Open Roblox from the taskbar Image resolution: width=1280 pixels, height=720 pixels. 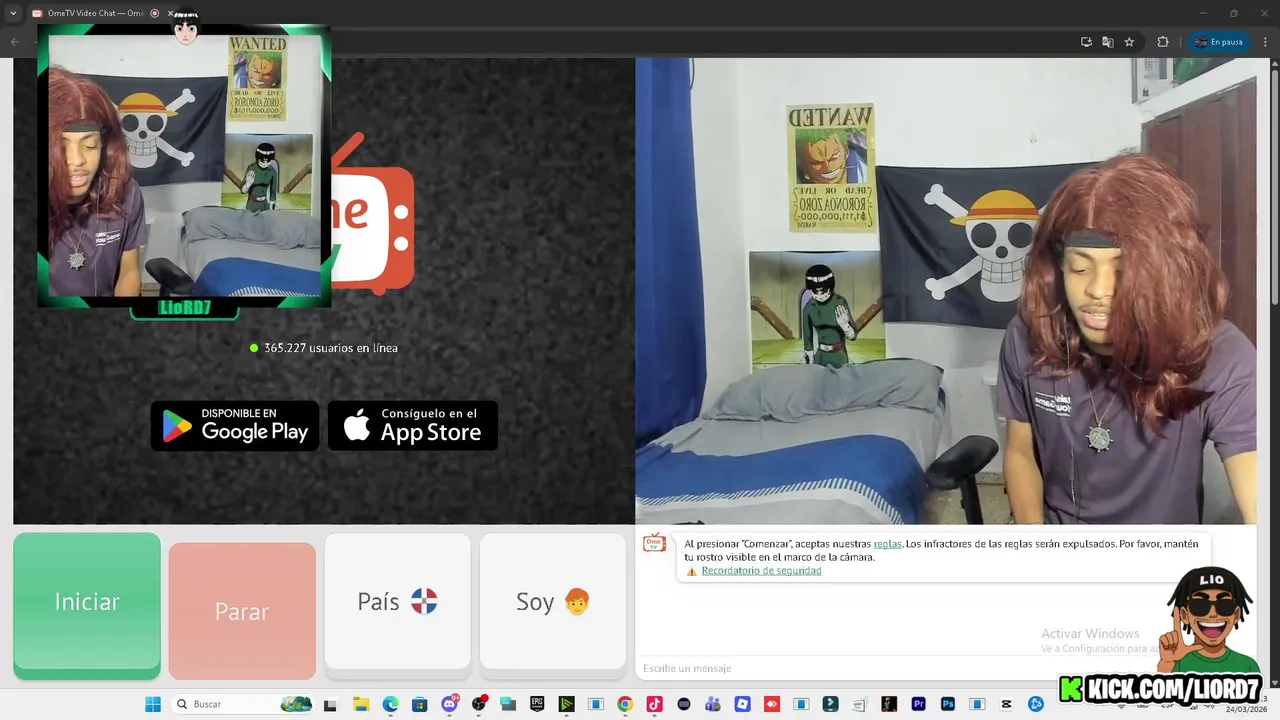[x=742, y=704]
